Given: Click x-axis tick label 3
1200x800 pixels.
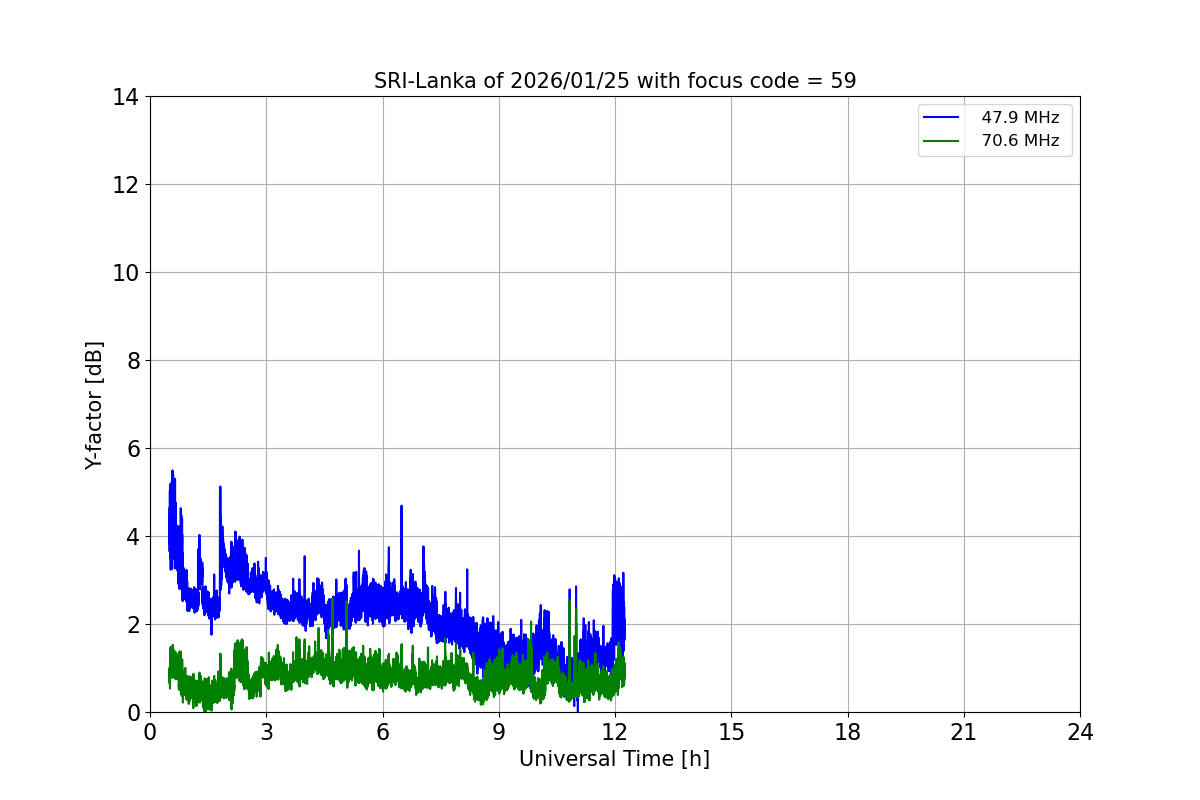Looking at the screenshot, I should coord(266,732).
